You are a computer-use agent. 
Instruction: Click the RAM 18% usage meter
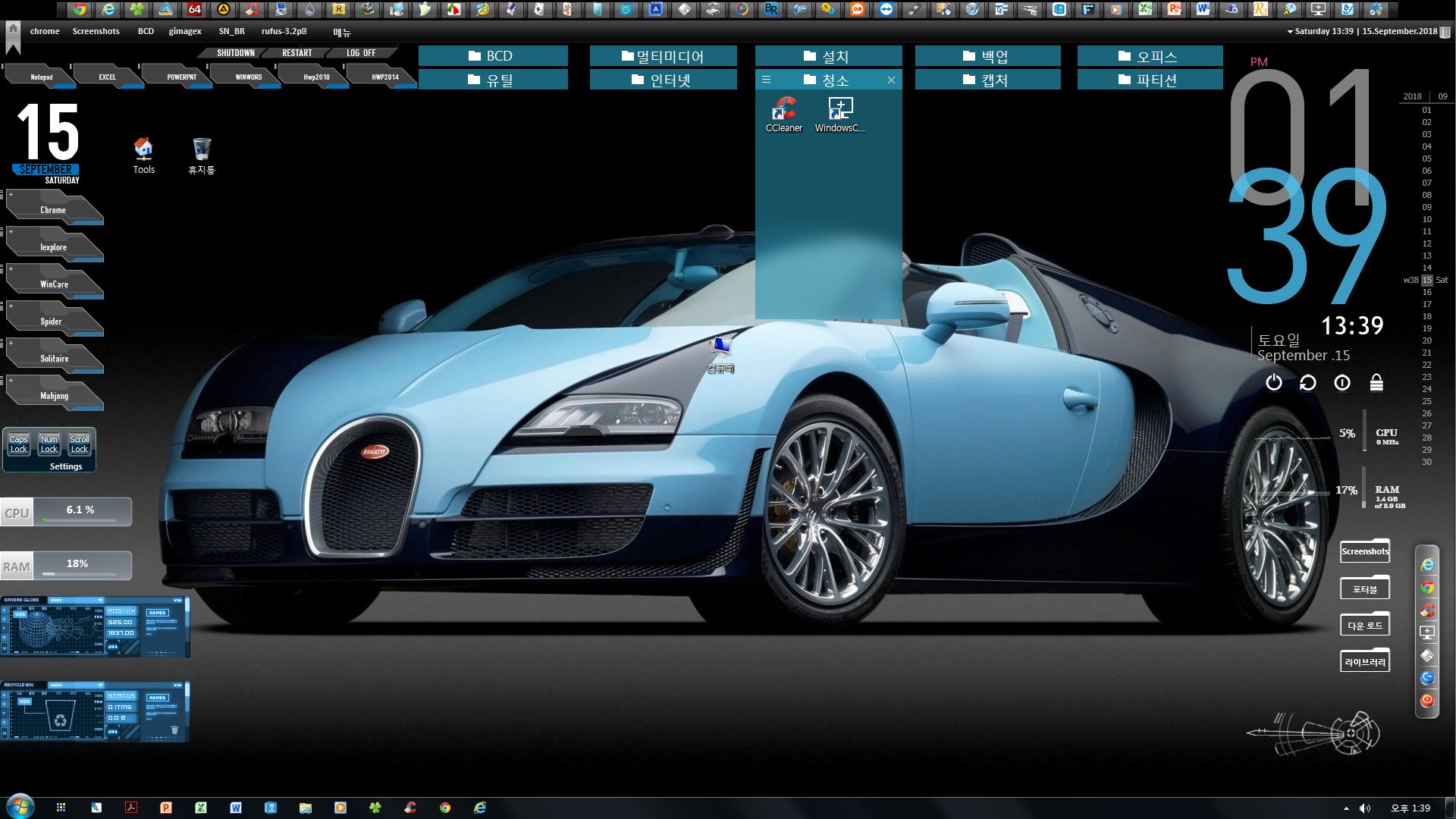66,566
